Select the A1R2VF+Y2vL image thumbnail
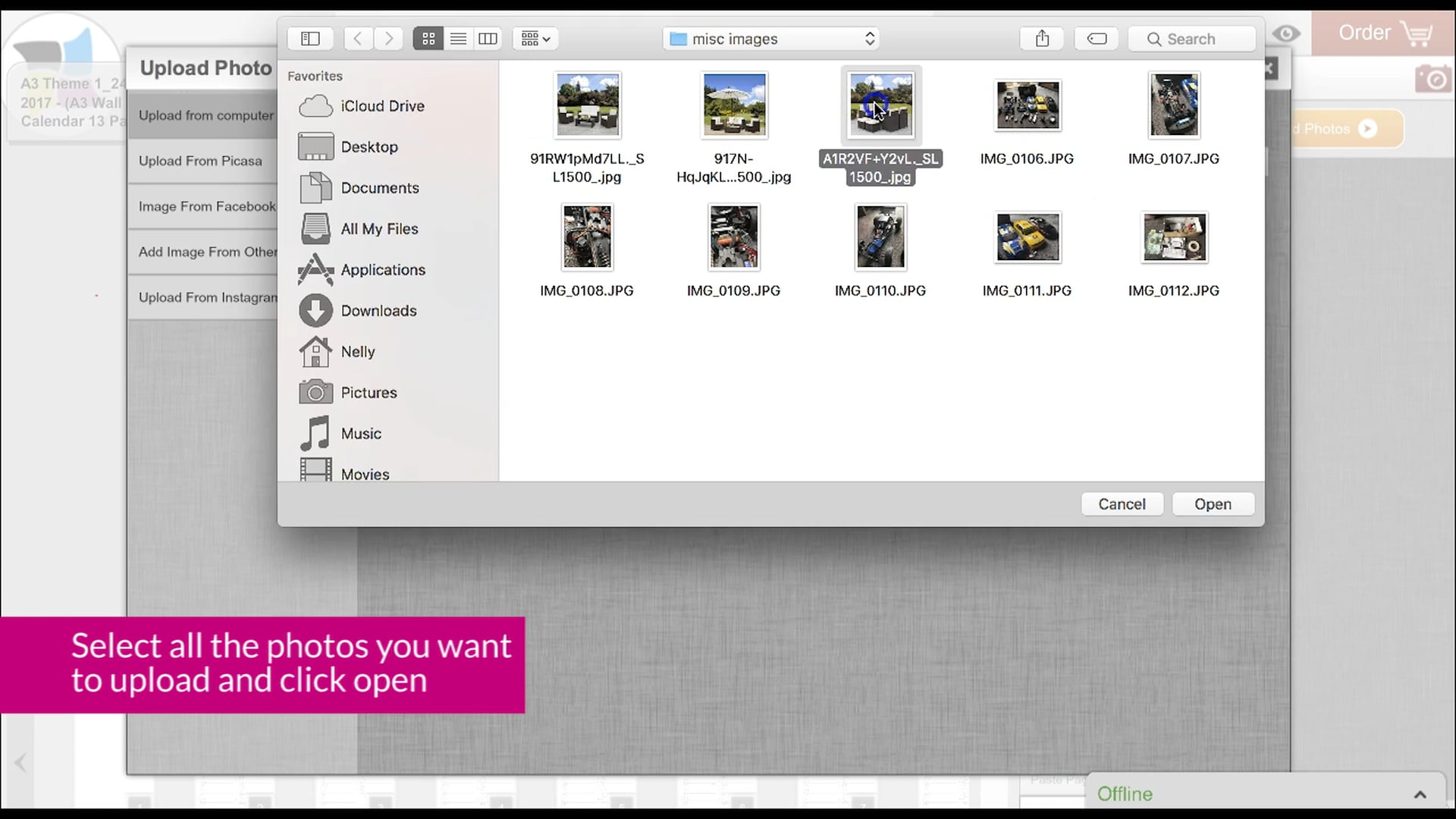1456x819 pixels. point(881,105)
